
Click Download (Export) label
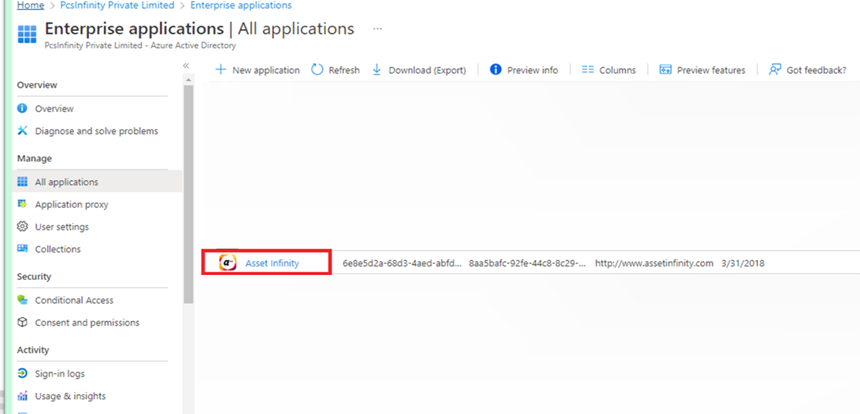[427, 70]
